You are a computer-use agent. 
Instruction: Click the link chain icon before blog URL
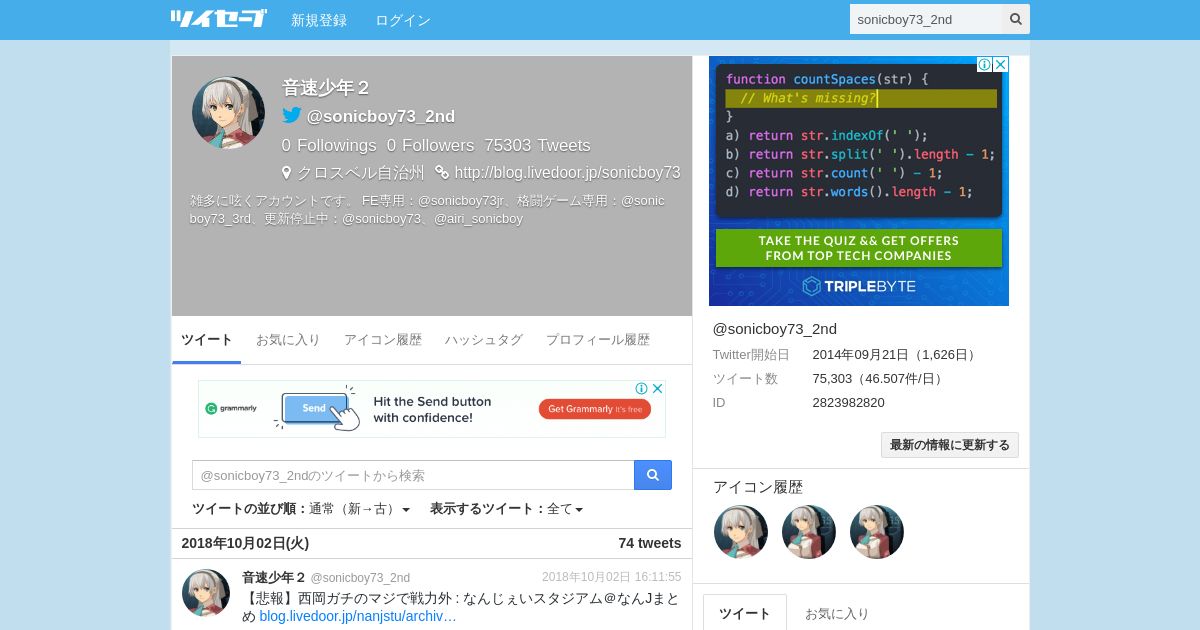tap(442, 172)
